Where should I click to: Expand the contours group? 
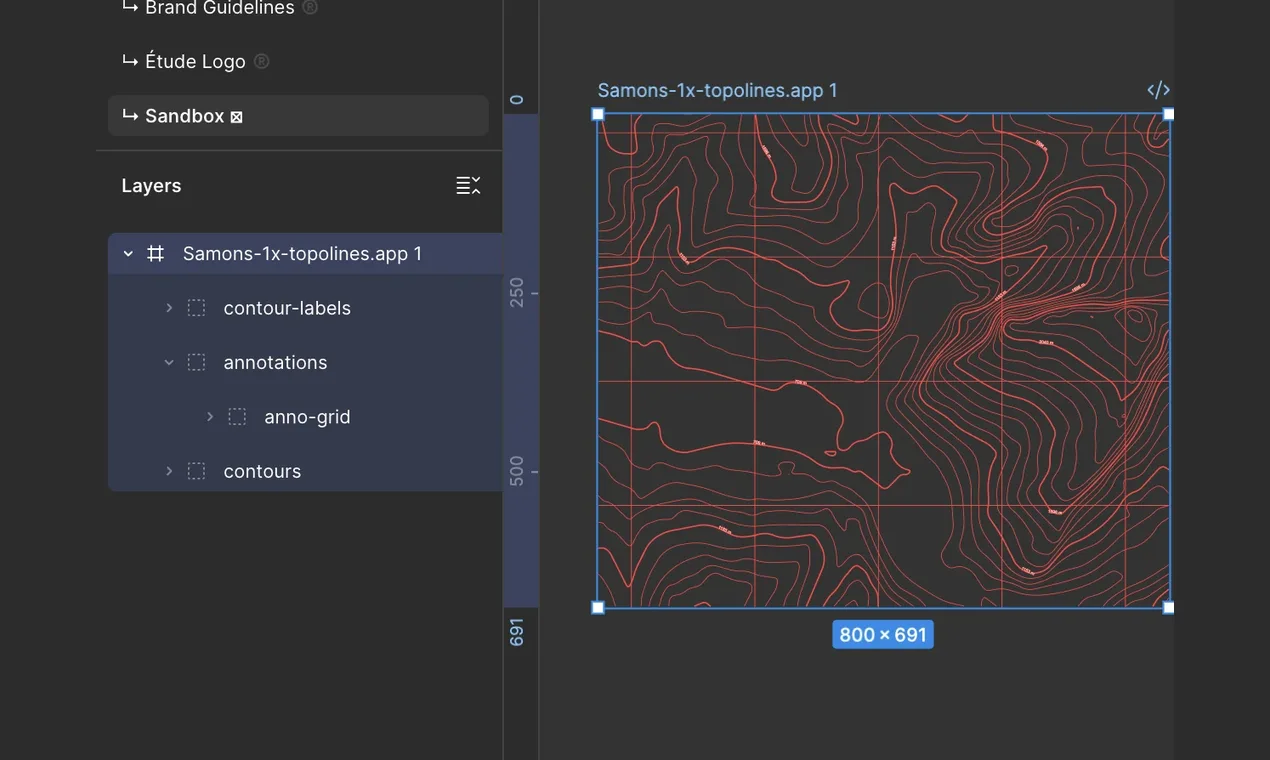click(x=169, y=471)
